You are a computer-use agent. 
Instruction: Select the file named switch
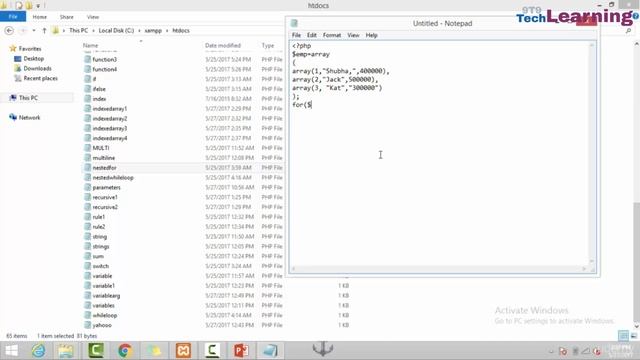pyautogui.click(x=100, y=266)
